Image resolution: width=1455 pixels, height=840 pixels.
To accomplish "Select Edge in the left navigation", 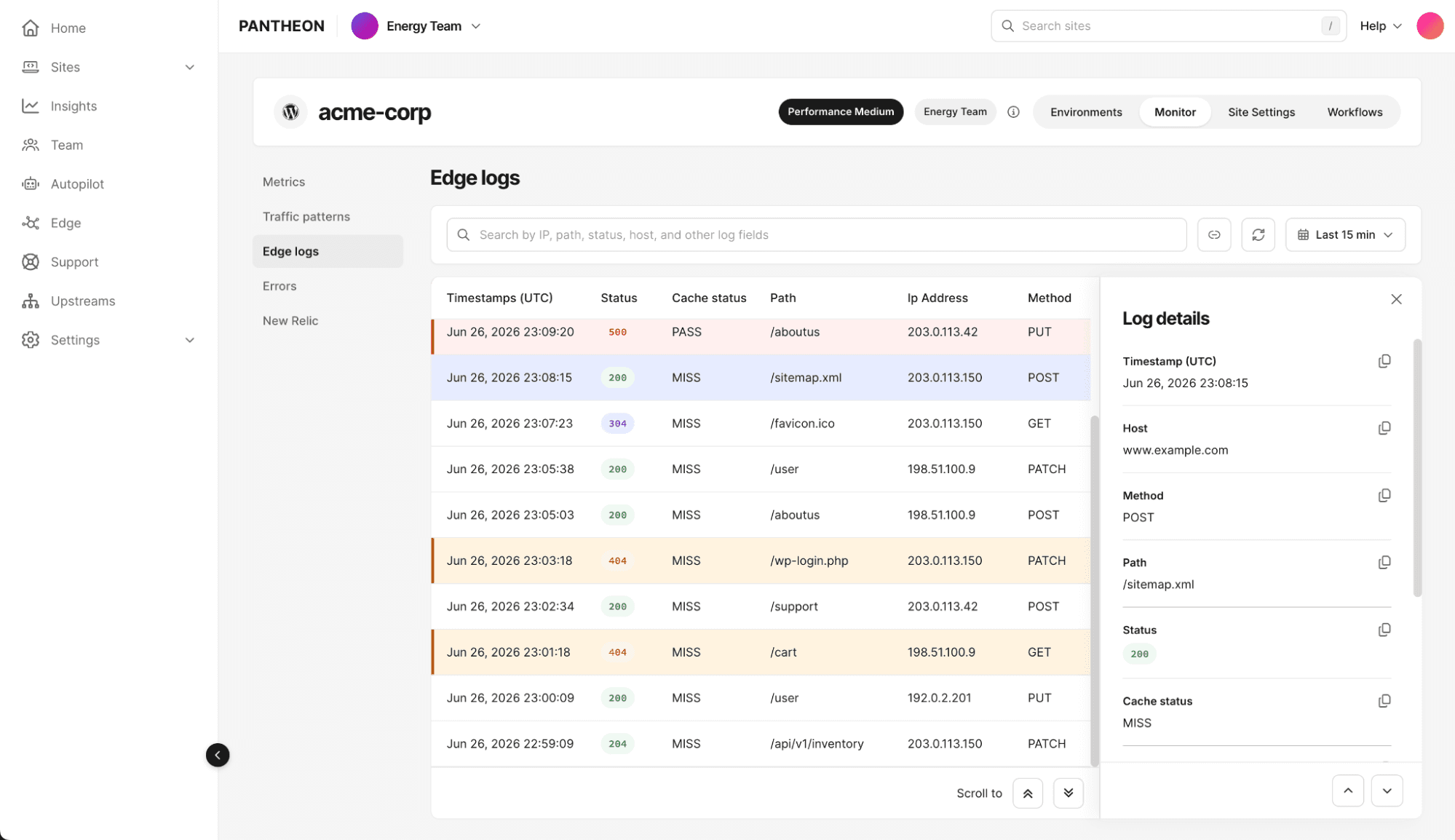I will pyautogui.click(x=51, y=223).
